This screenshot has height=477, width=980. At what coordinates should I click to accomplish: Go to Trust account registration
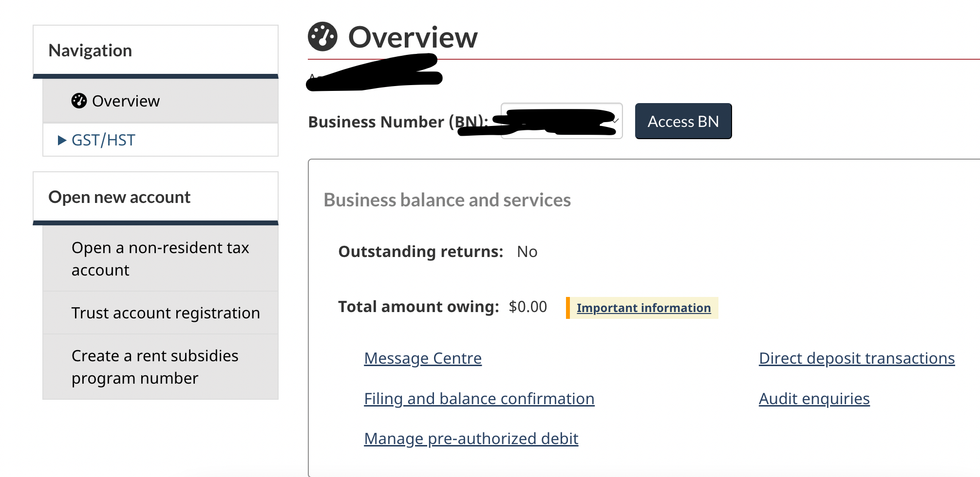160,313
